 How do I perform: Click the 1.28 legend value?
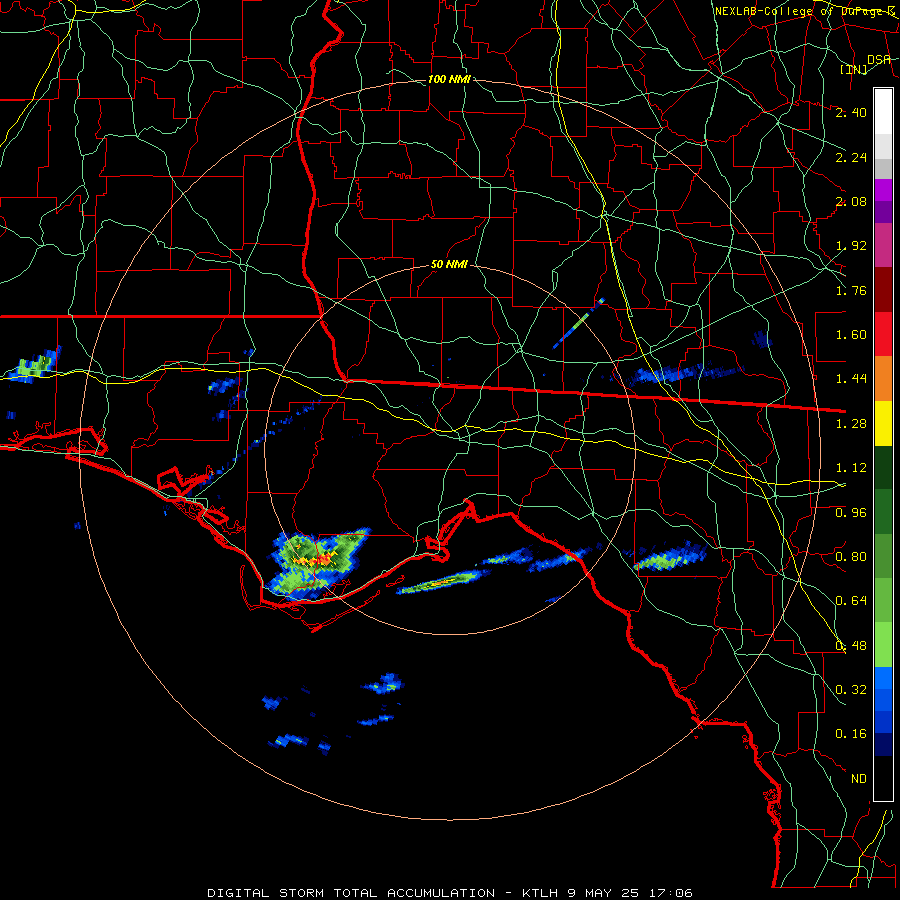coord(851,424)
